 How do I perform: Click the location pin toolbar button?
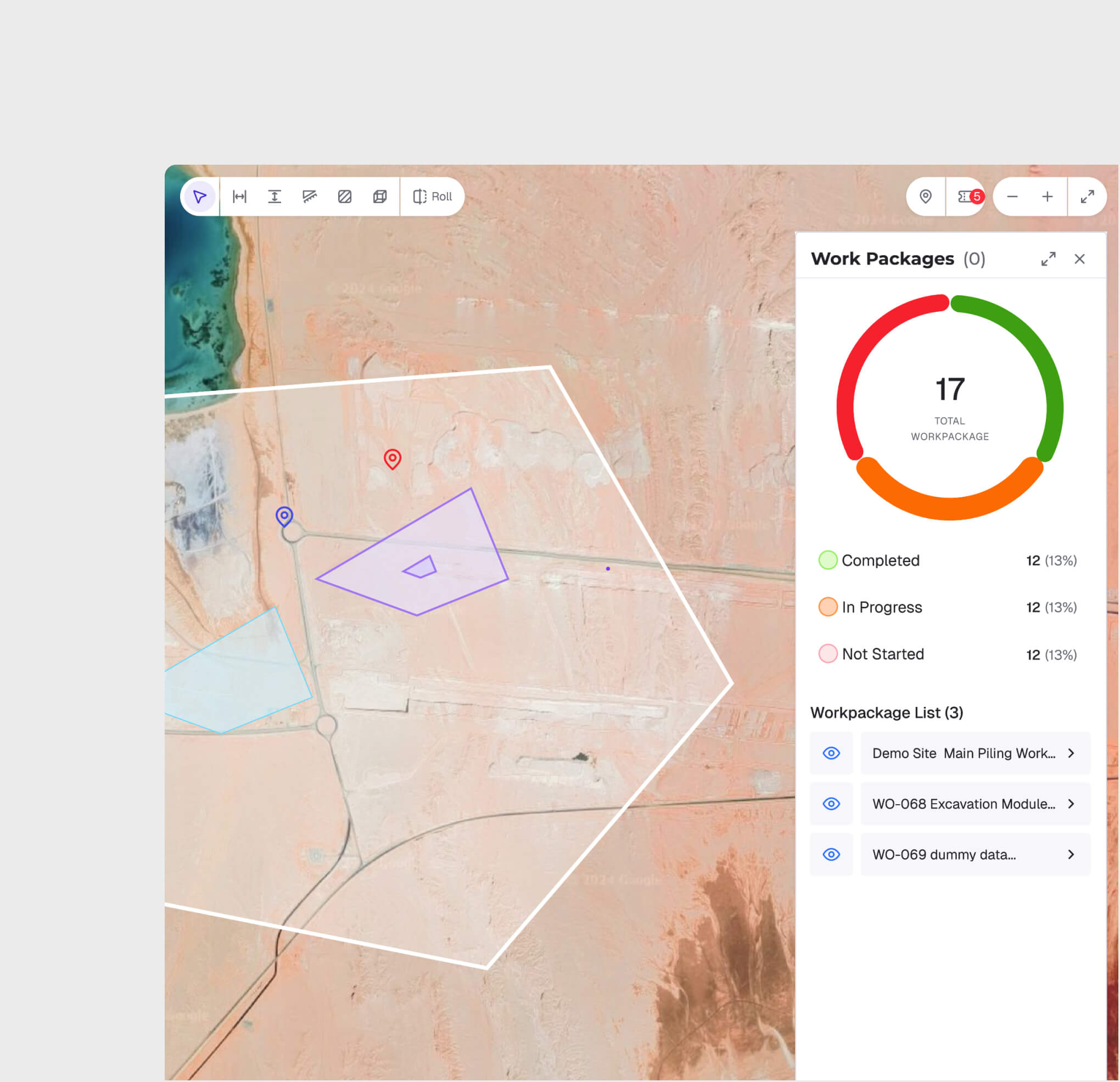(925, 197)
